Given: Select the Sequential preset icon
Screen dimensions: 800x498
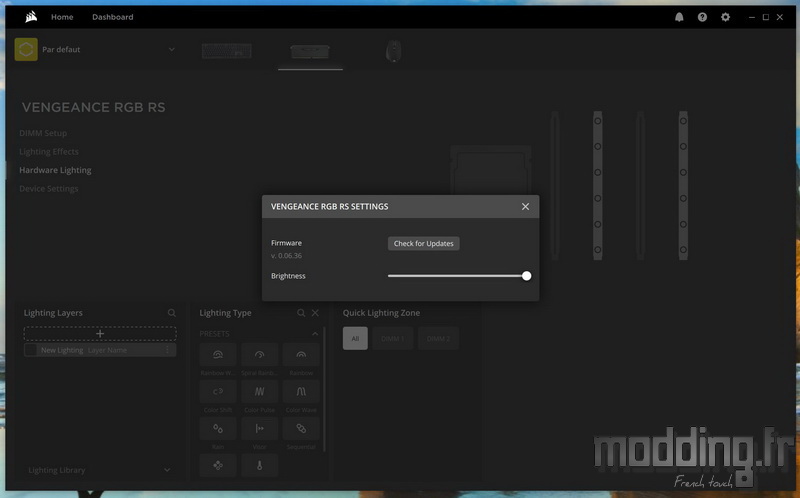Looking at the screenshot, I should click(301, 429).
